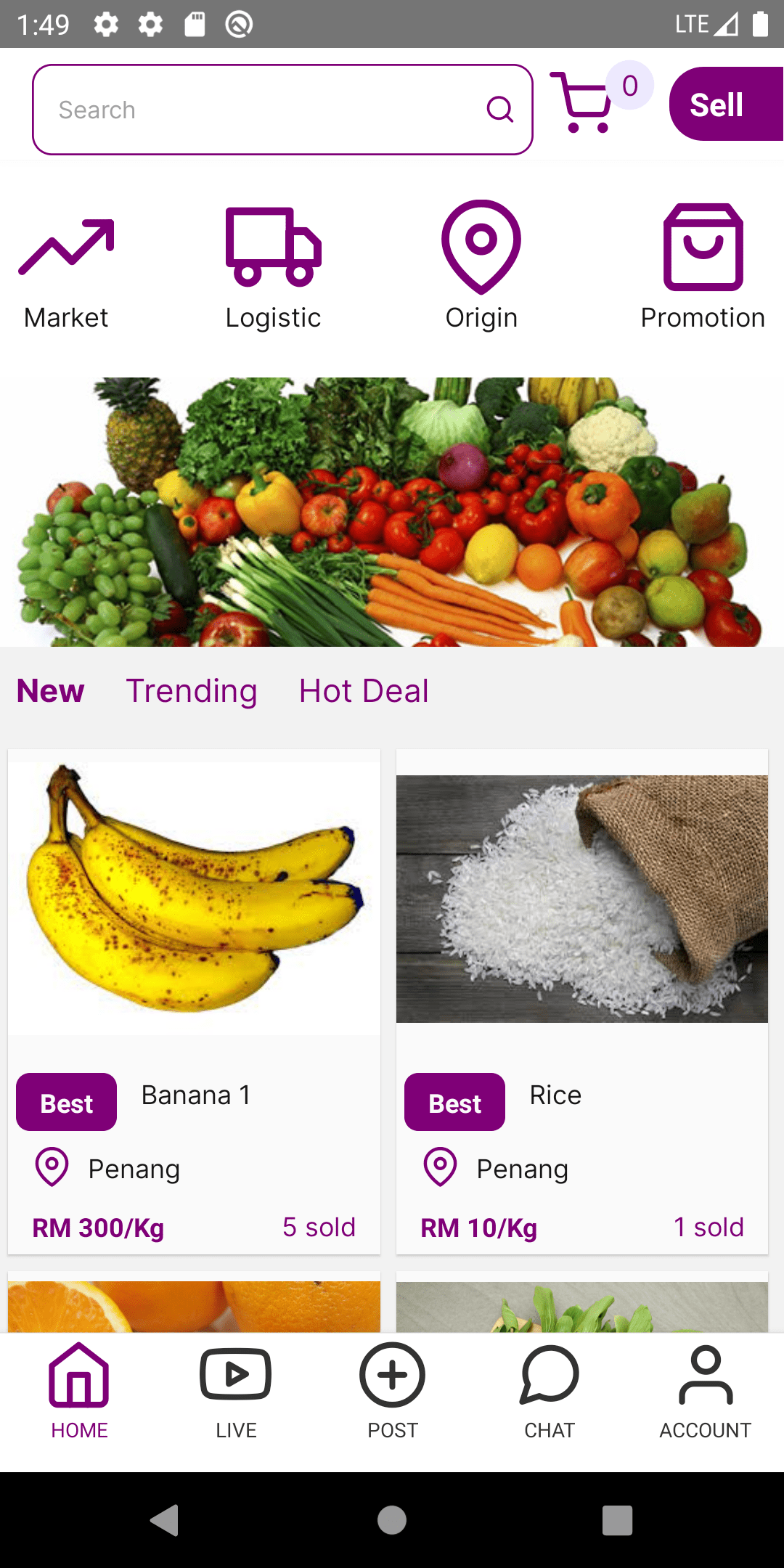
Task: Tap the fruits and vegetables banner
Action: tap(392, 512)
